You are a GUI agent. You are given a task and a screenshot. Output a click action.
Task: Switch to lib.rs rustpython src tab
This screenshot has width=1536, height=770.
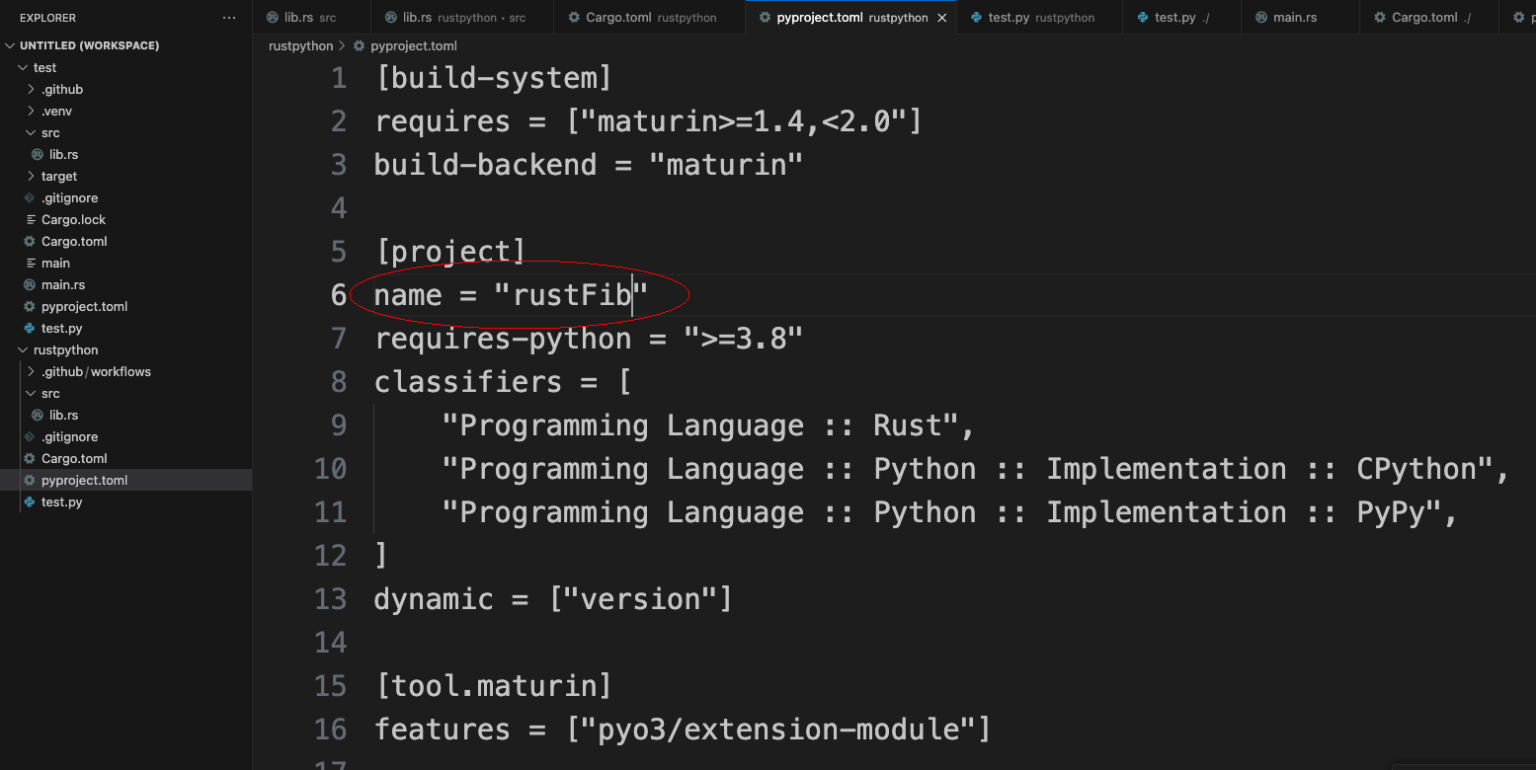[x=463, y=18]
